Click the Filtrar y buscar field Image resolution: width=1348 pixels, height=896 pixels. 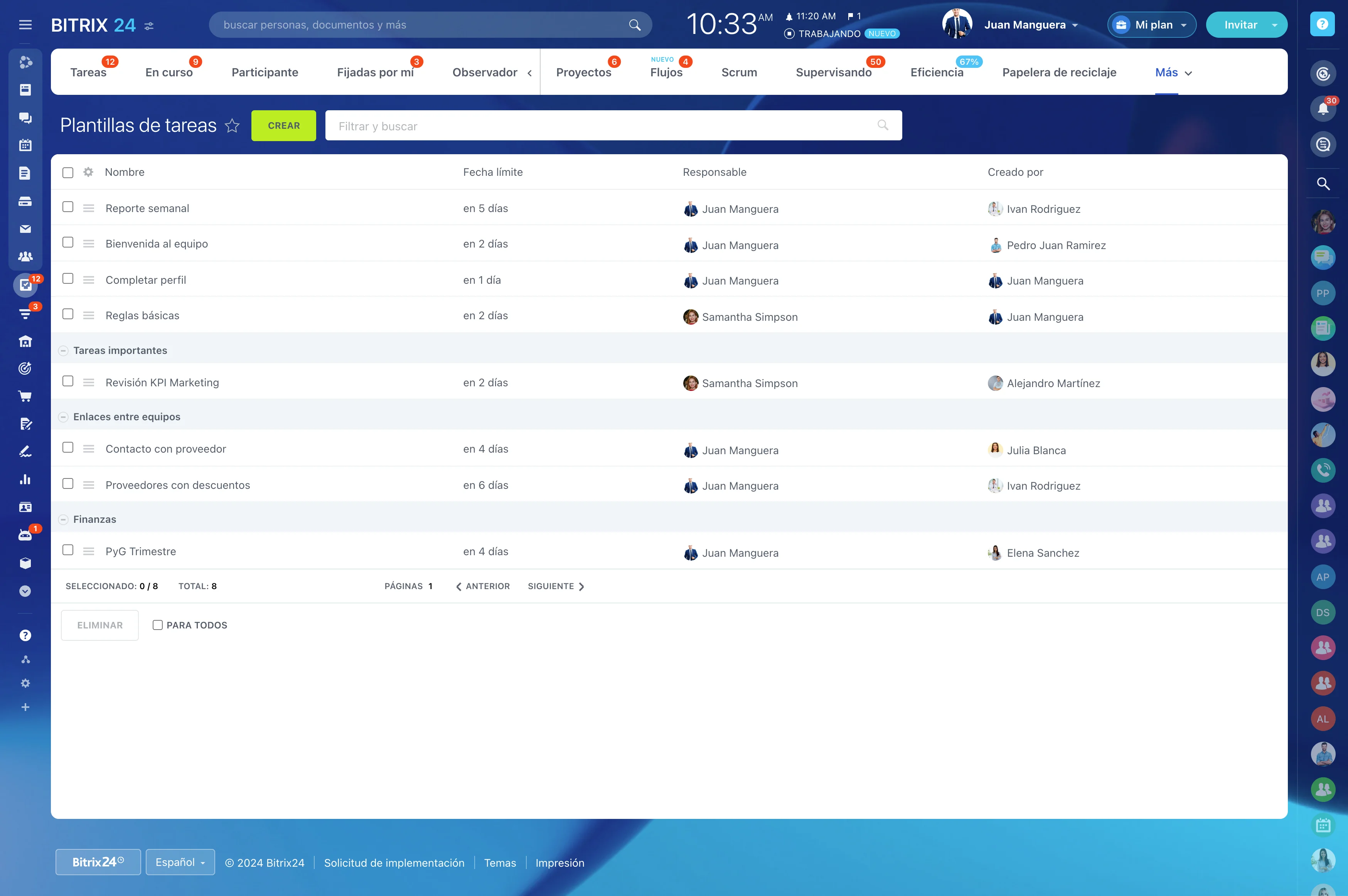click(600, 126)
